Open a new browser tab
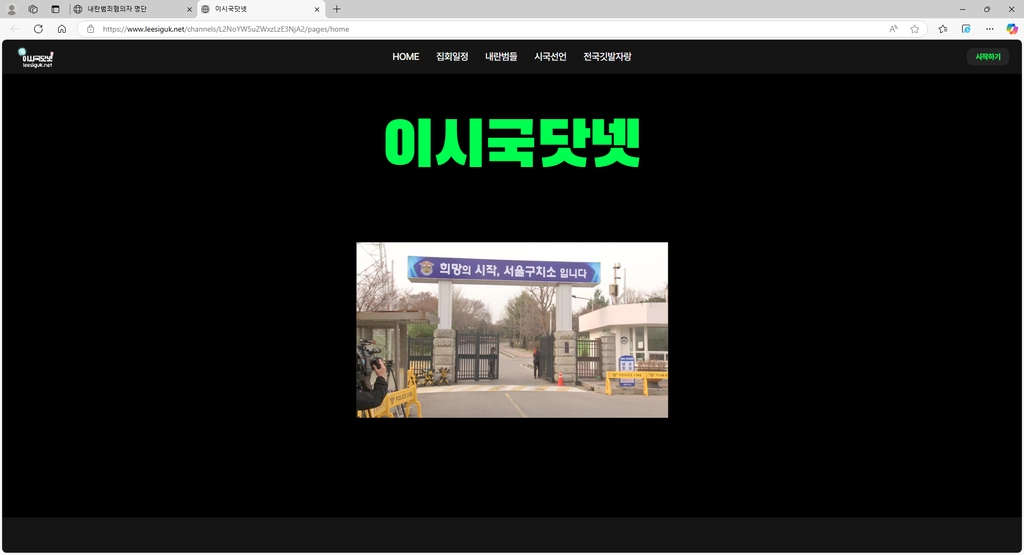Image resolution: width=1024 pixels, height=555 pixels. 336,9
